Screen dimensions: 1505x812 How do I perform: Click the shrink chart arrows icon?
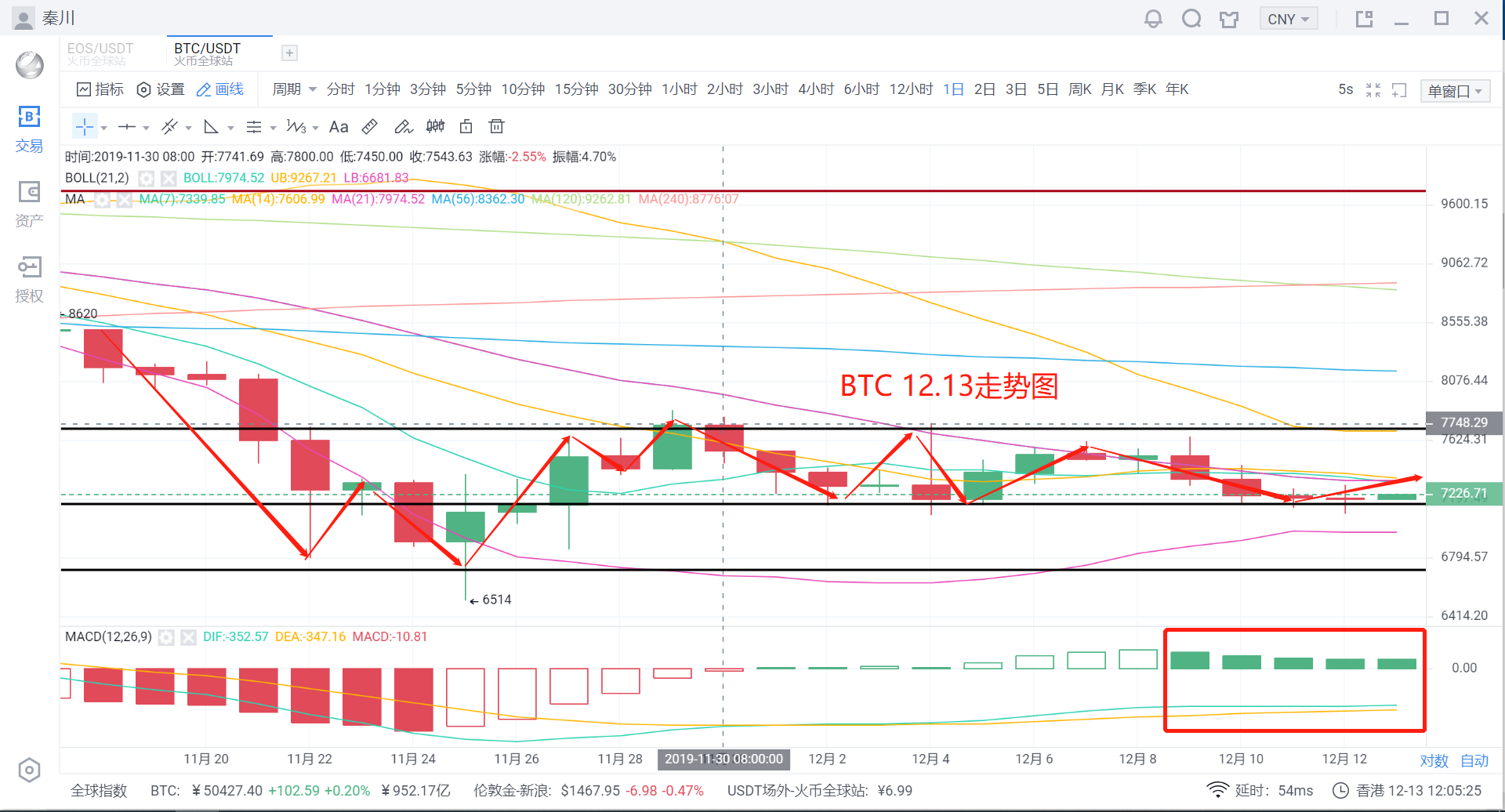coord(1373,90)
